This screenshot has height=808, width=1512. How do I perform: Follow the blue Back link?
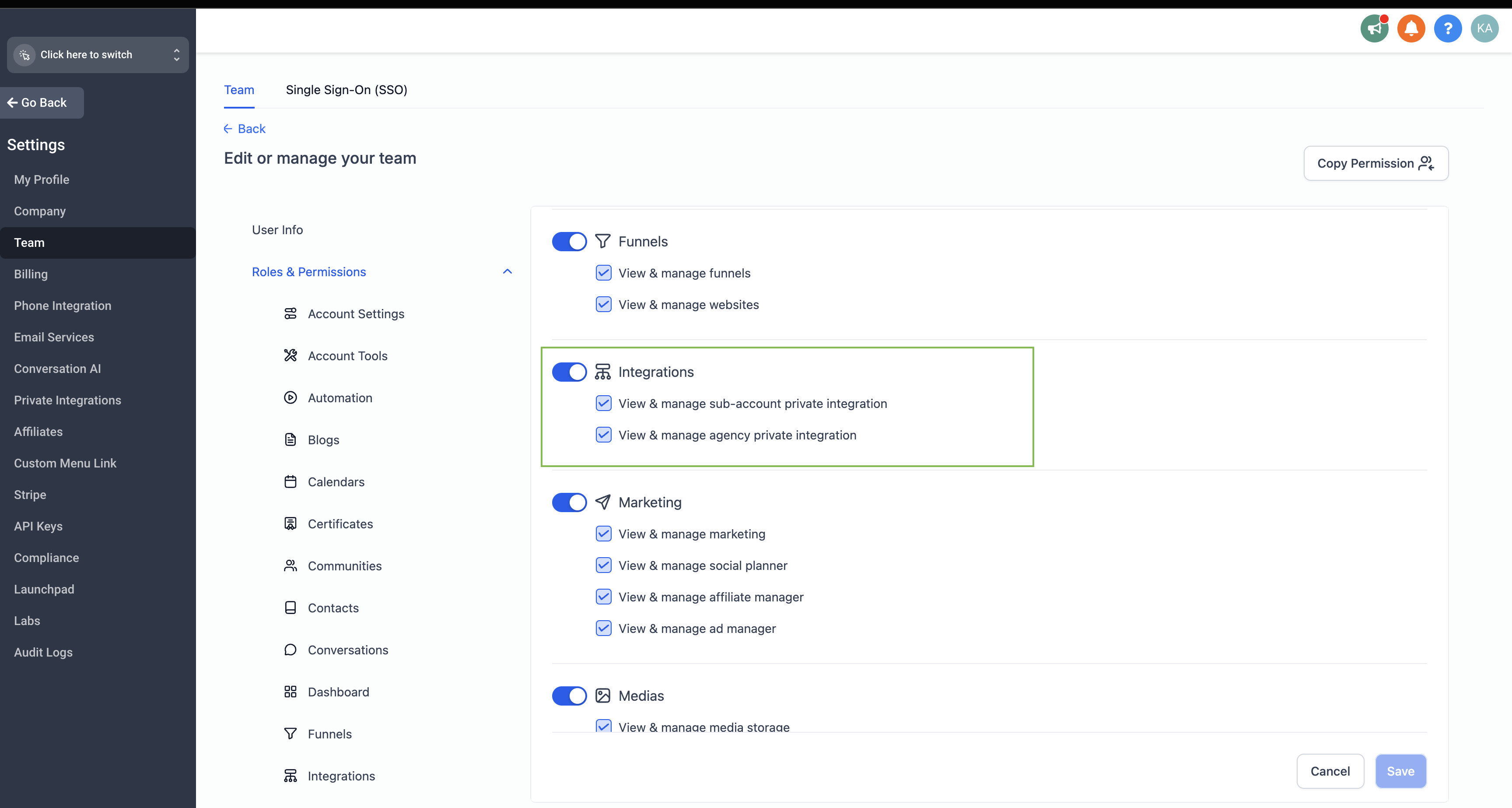pyautogui.click(x=244, y=129)
